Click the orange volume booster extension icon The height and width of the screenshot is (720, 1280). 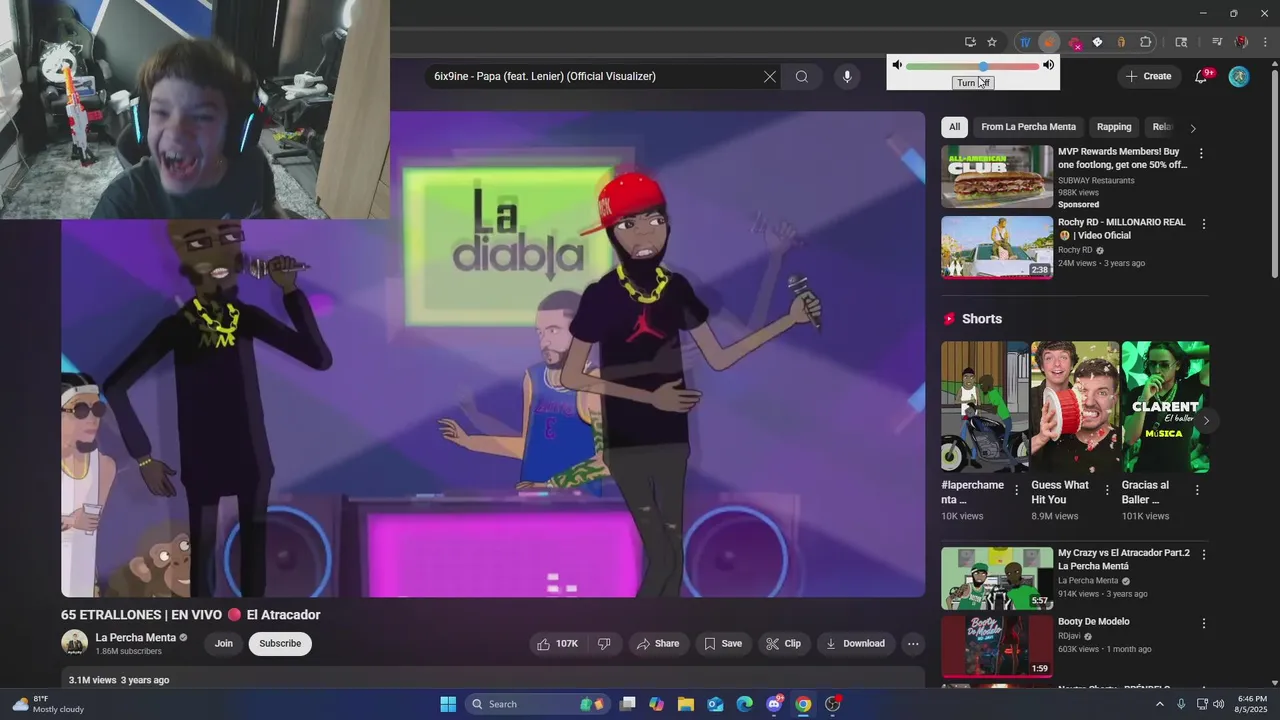pos(1049,42)
